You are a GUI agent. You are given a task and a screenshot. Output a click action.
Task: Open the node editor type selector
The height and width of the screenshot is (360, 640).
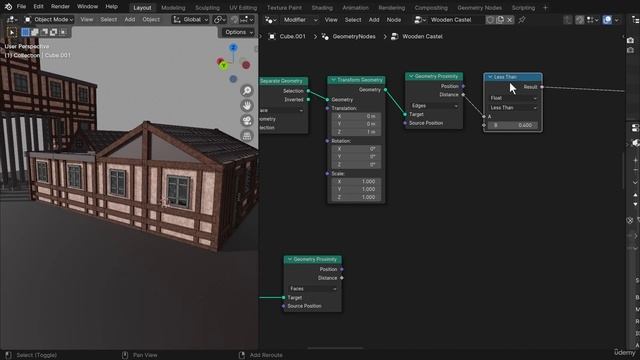271,20
